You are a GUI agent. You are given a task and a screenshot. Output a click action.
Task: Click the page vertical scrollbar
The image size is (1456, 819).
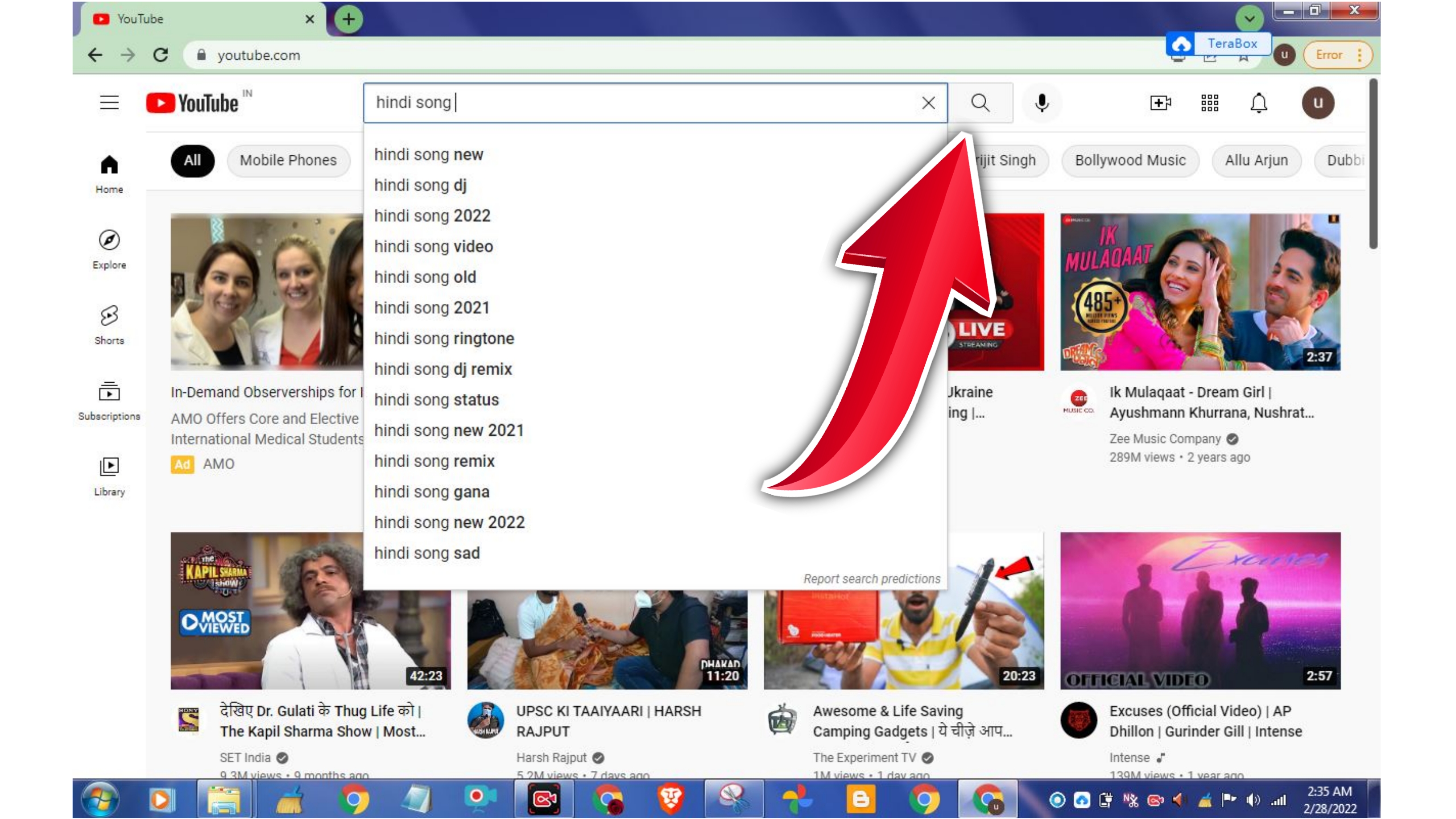pyautogui.click(x=1373, y=164)
